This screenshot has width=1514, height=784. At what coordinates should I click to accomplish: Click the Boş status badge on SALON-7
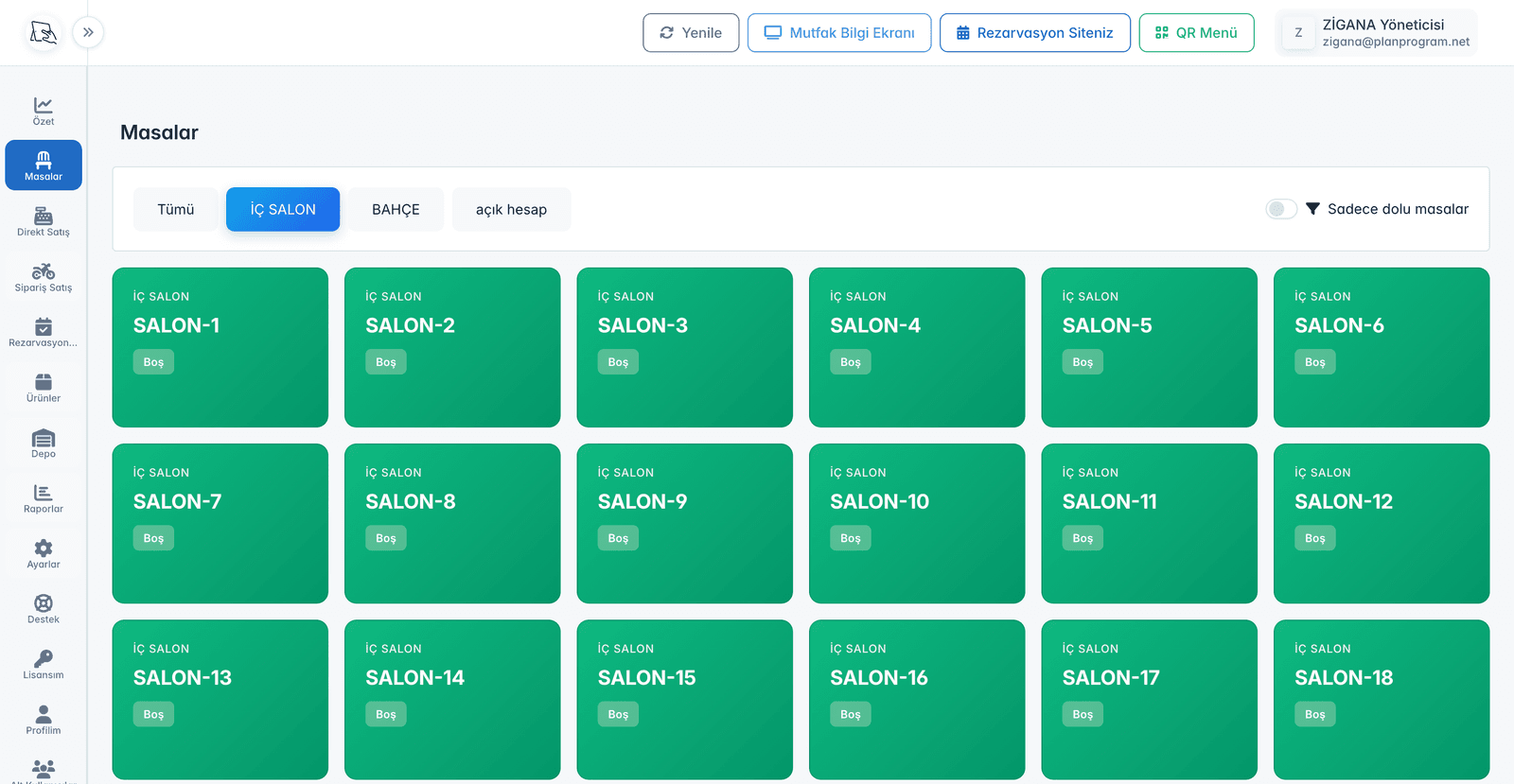153,538
